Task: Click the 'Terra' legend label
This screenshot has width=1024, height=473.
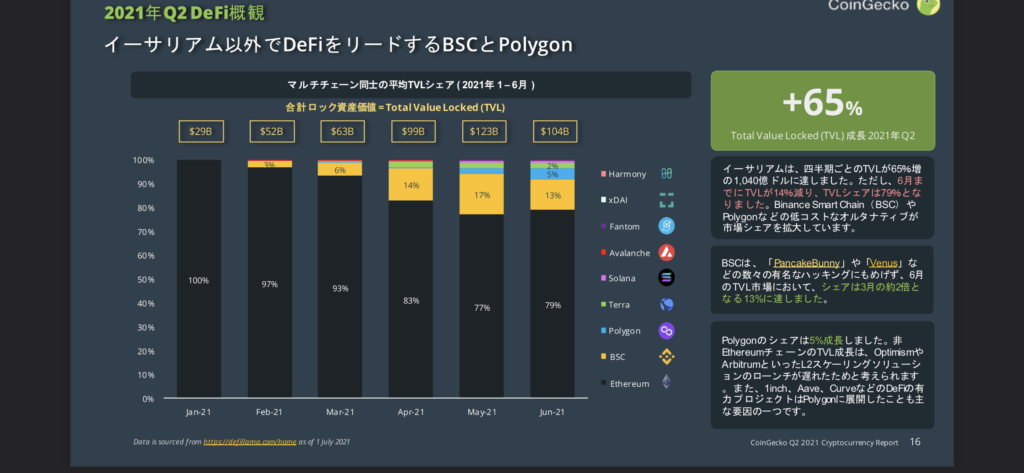Action: [x=619, y=305]
